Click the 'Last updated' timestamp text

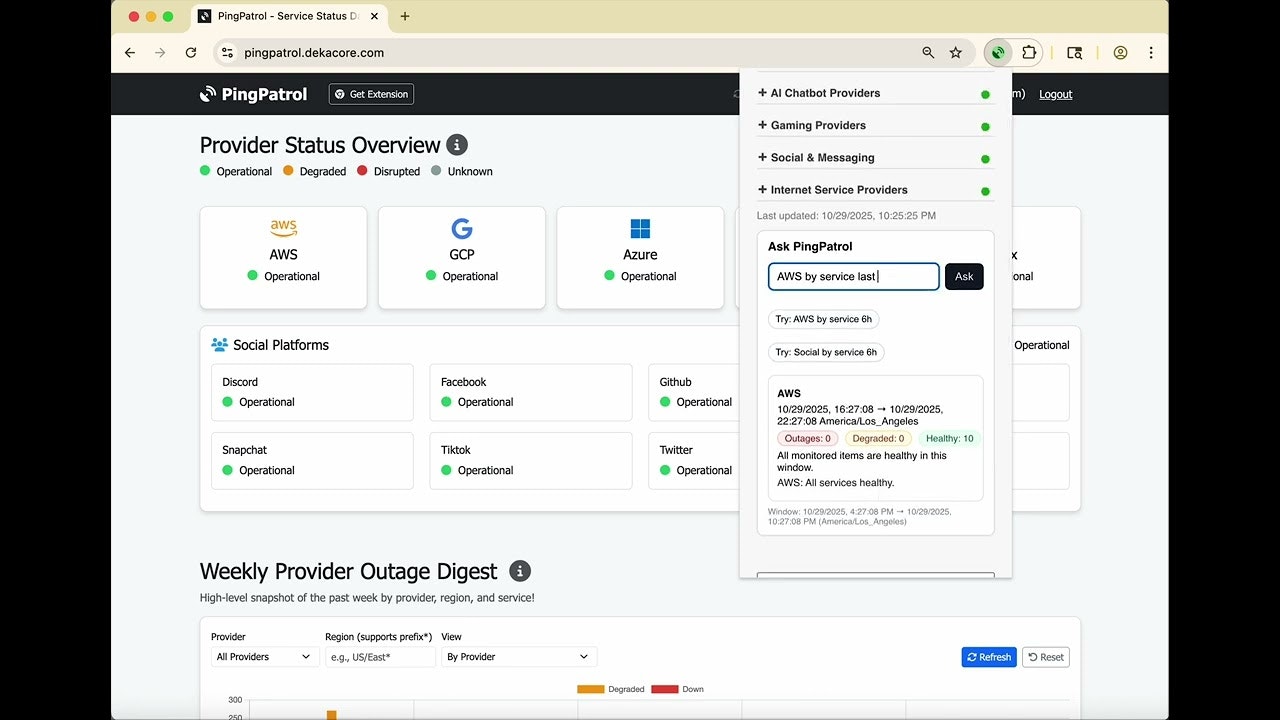pyautogui.click(x=847, y=216)
